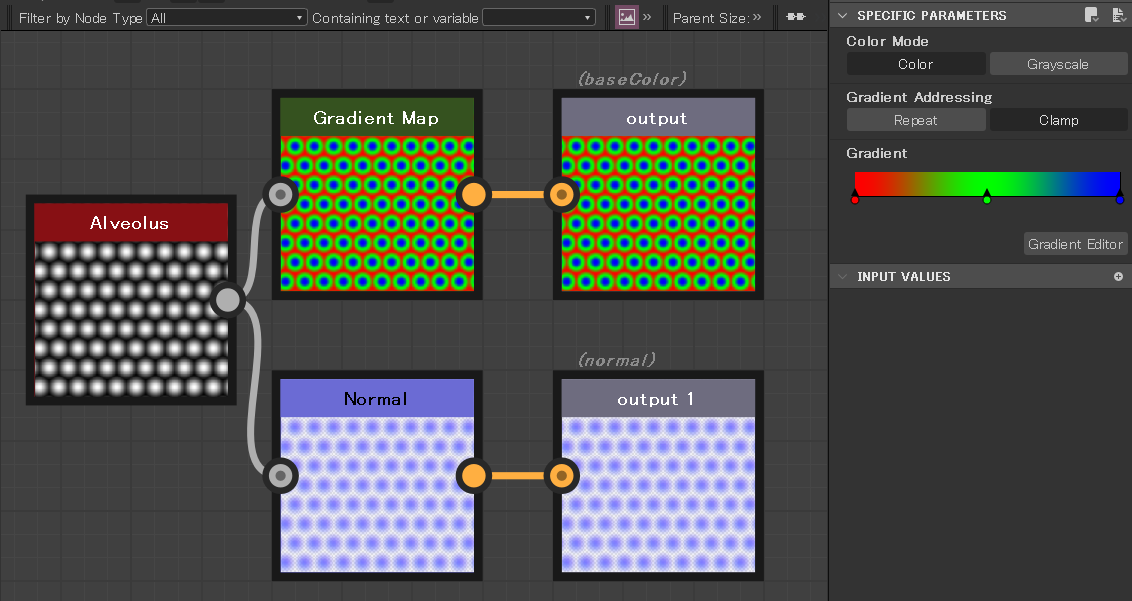
Task: Toggle the node thumbnail display icon
Action: 627,17
